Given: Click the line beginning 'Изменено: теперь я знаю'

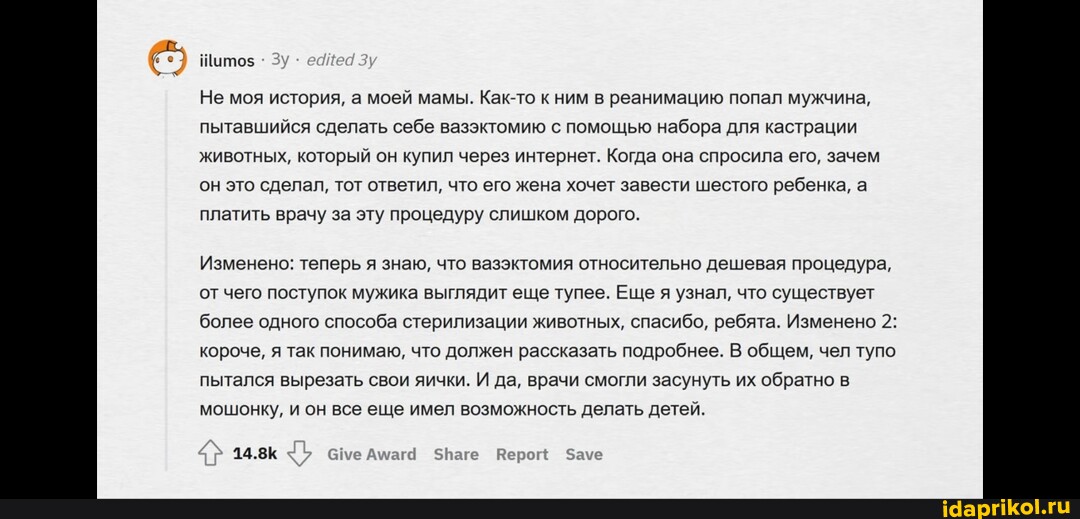Looking at the screenshot, I should coord(546,265).
